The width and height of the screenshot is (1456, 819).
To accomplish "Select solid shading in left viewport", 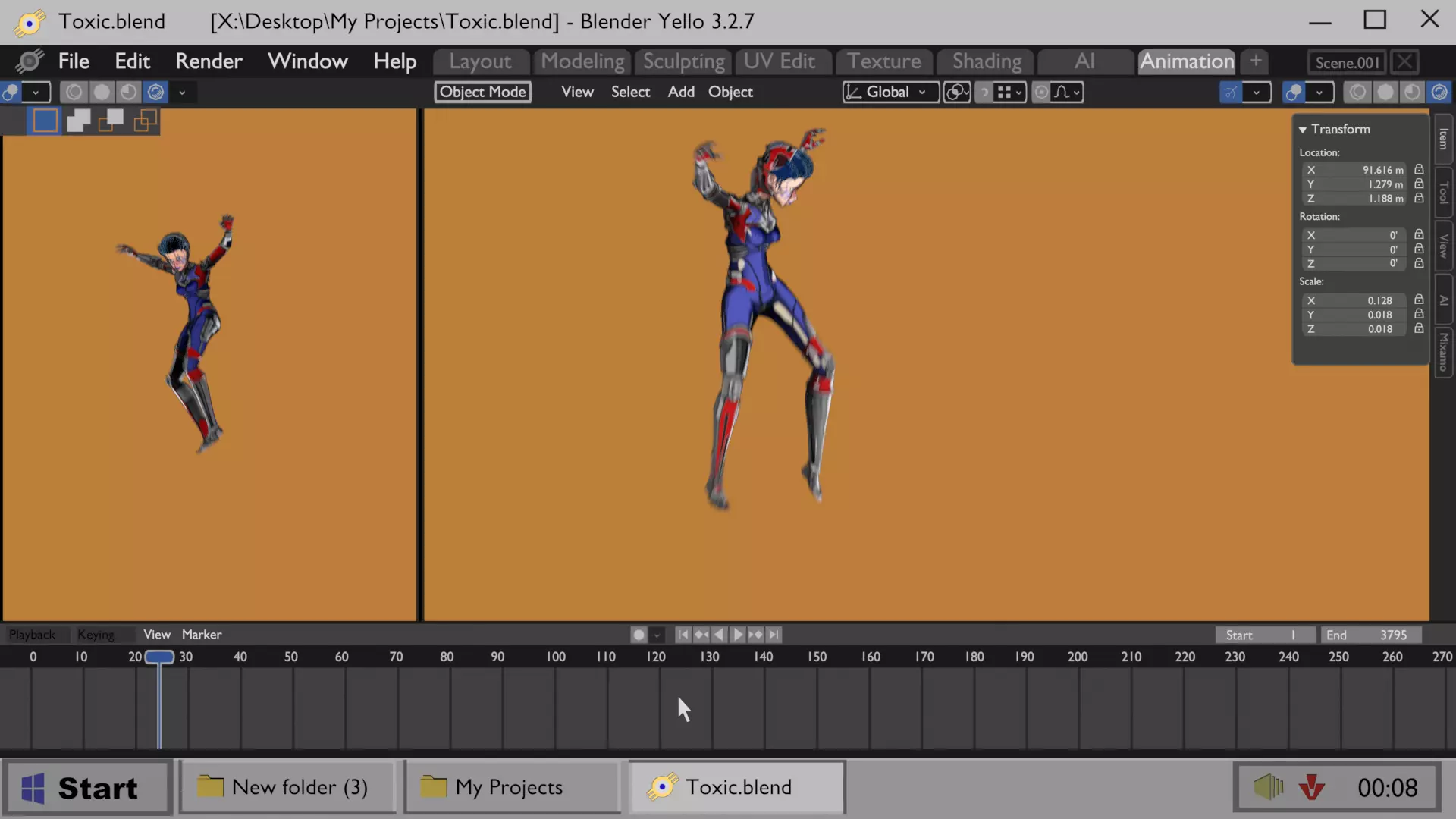I will (x=101, y=93).
